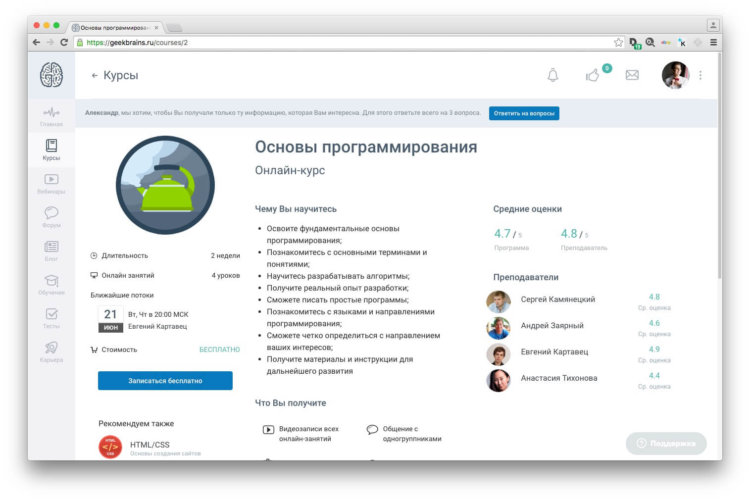The image size is (750, 500).
Task: Open the Тесты sidebar icon
Action: 51,318
